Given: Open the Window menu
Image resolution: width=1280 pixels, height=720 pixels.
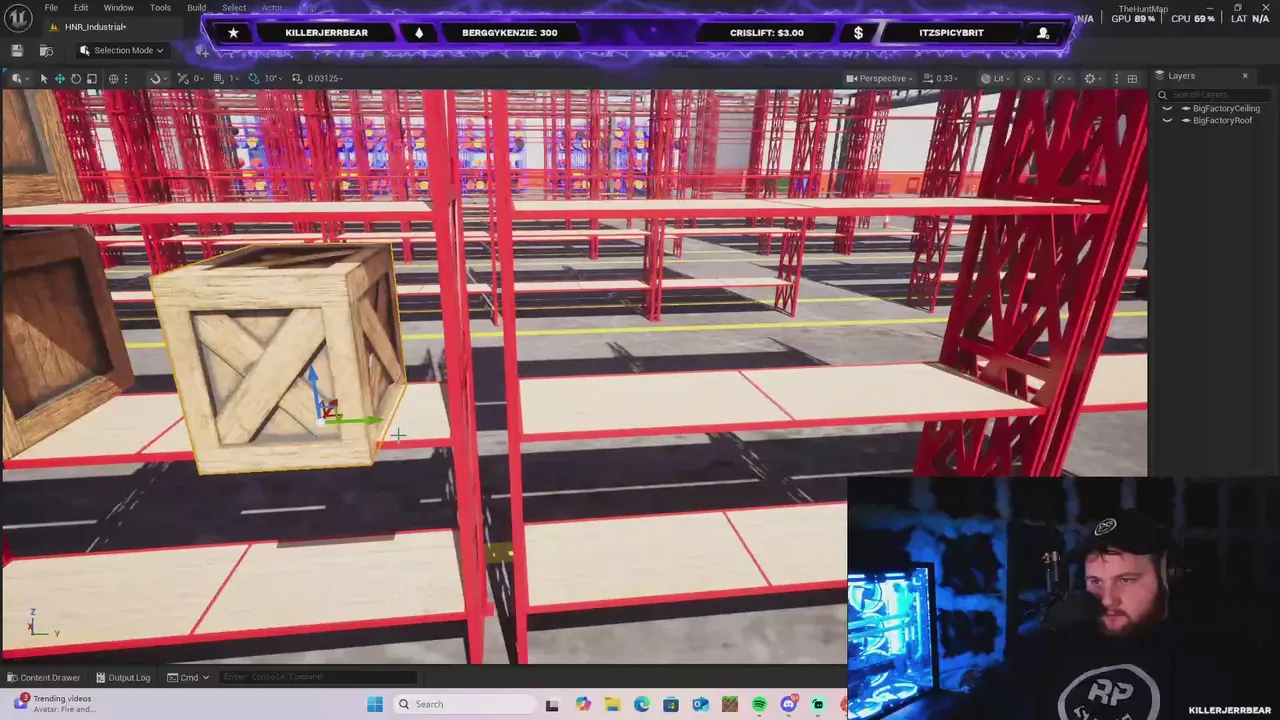Looking at the screenshot, I should coord(118,8).
